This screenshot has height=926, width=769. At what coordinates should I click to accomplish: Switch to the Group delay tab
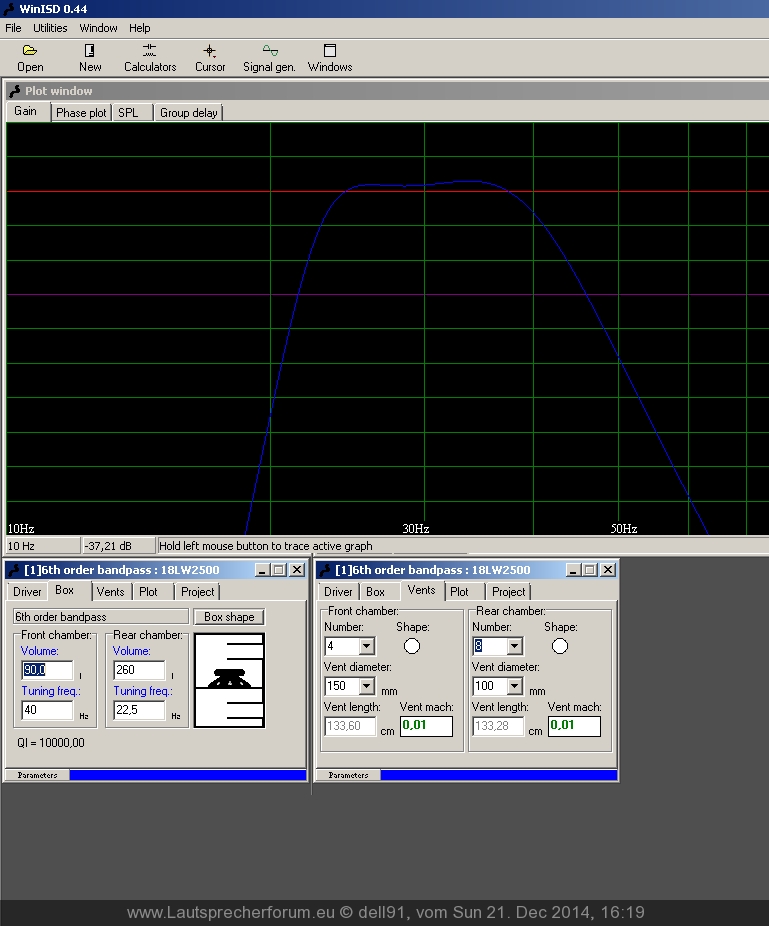click(188, 113)
